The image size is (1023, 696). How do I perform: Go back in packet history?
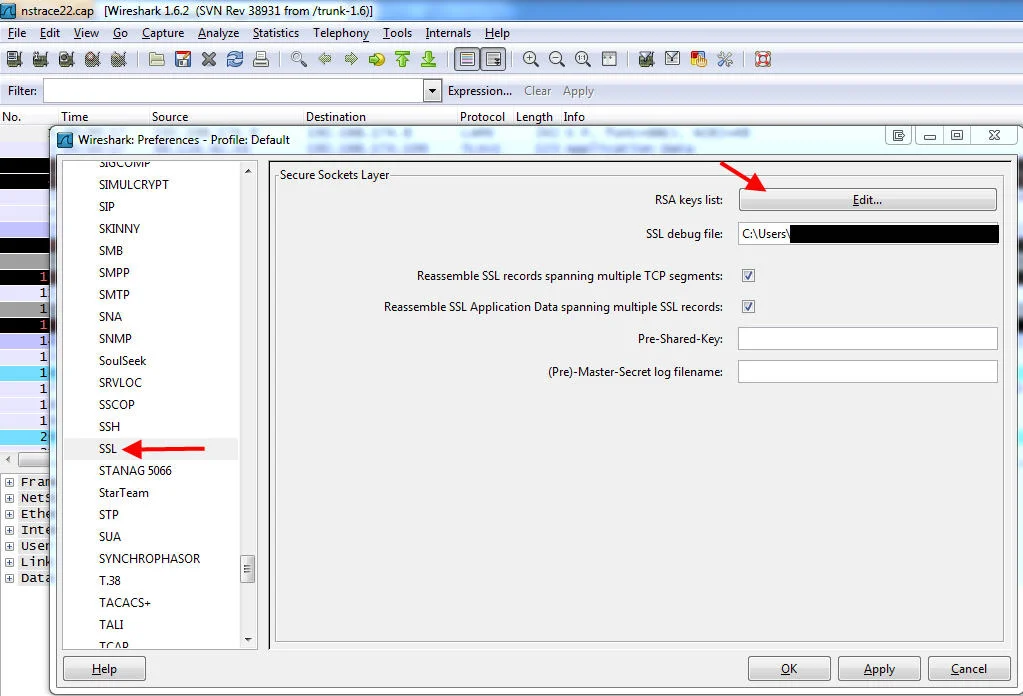coord(325,59)
